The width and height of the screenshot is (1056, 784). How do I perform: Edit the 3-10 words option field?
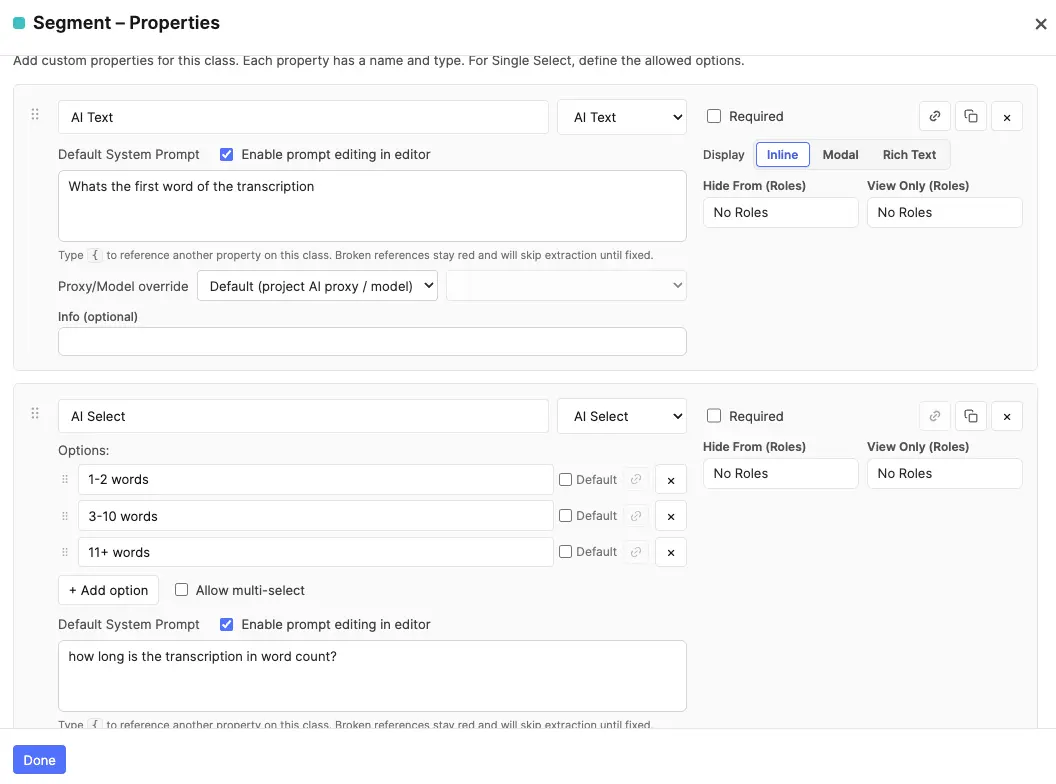(316, 516)
